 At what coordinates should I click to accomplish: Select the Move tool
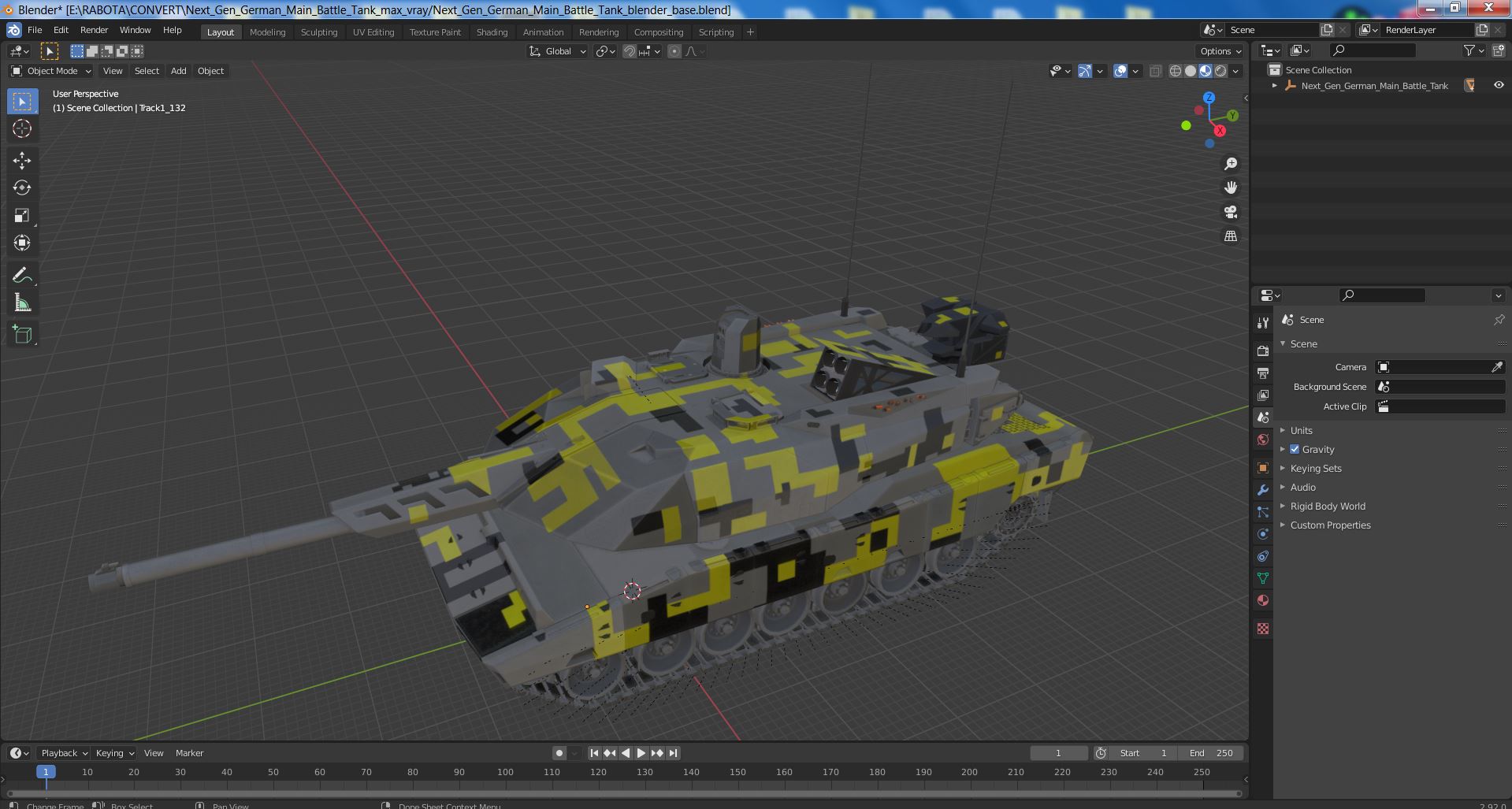pos(22,161)
